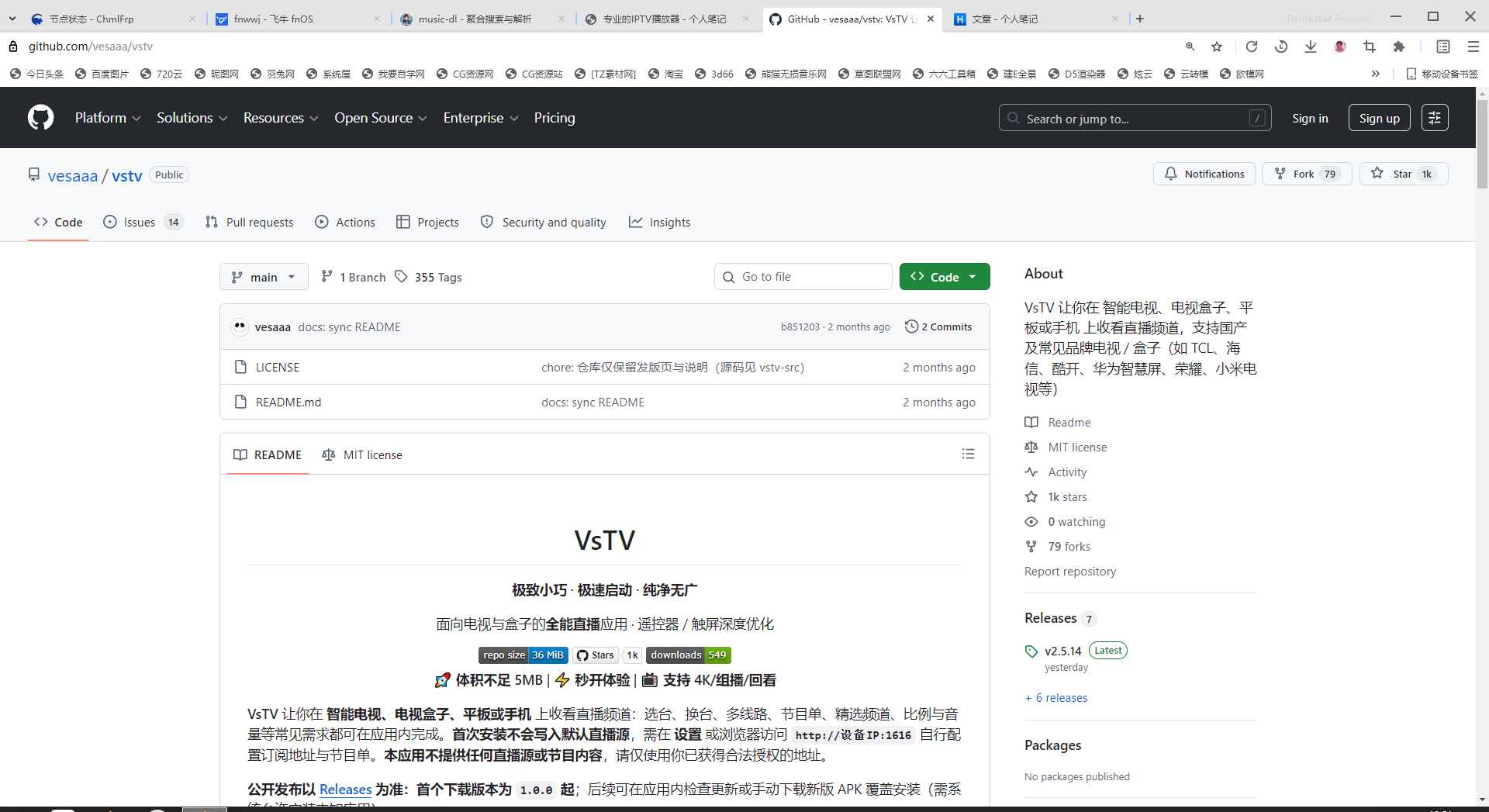Click the Sign in link
Viewport: 1489px width, 812px height.
(x=1310, y=118)
